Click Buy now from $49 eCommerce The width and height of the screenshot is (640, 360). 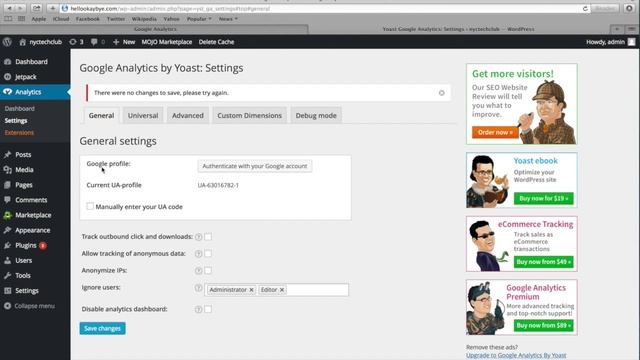pyautogui.click(x=544, y=262)
